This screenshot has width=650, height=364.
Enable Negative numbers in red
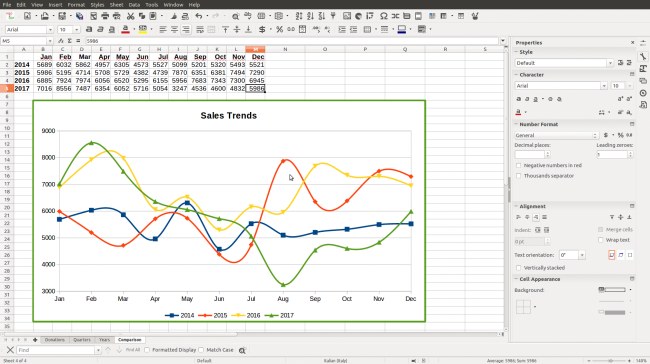click(x=518, y=165)
